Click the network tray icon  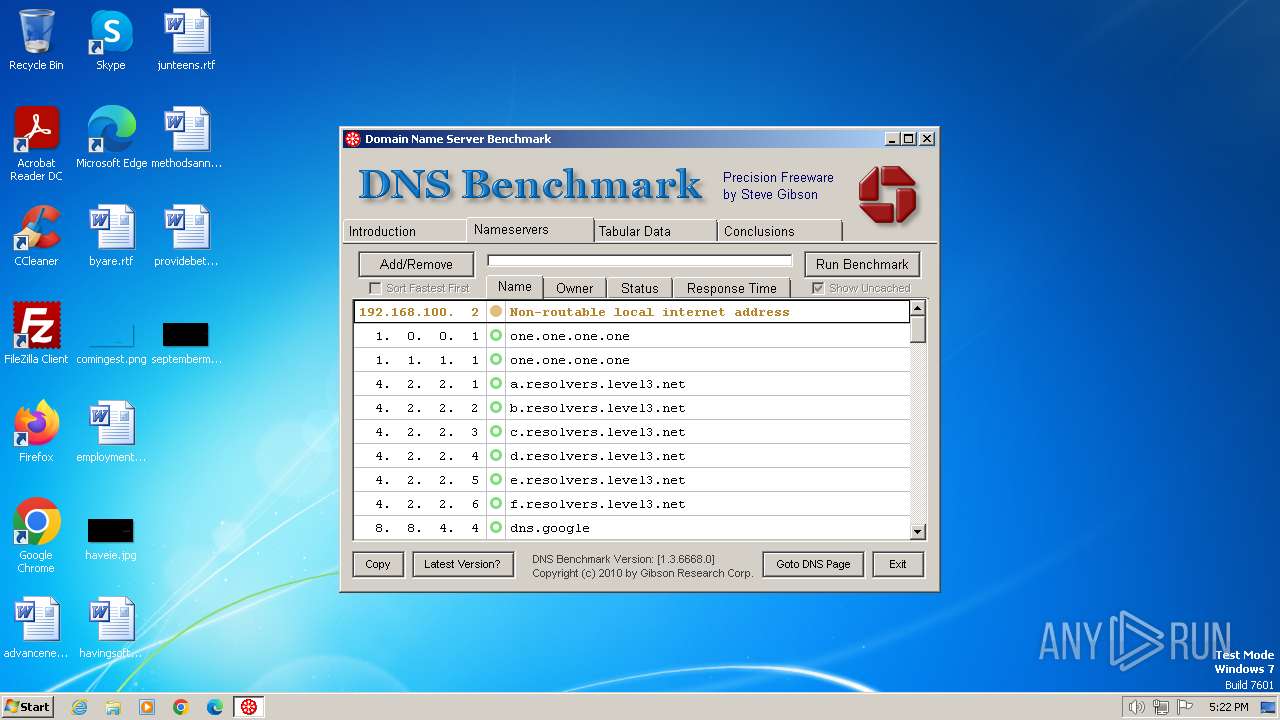point(1161,707)
